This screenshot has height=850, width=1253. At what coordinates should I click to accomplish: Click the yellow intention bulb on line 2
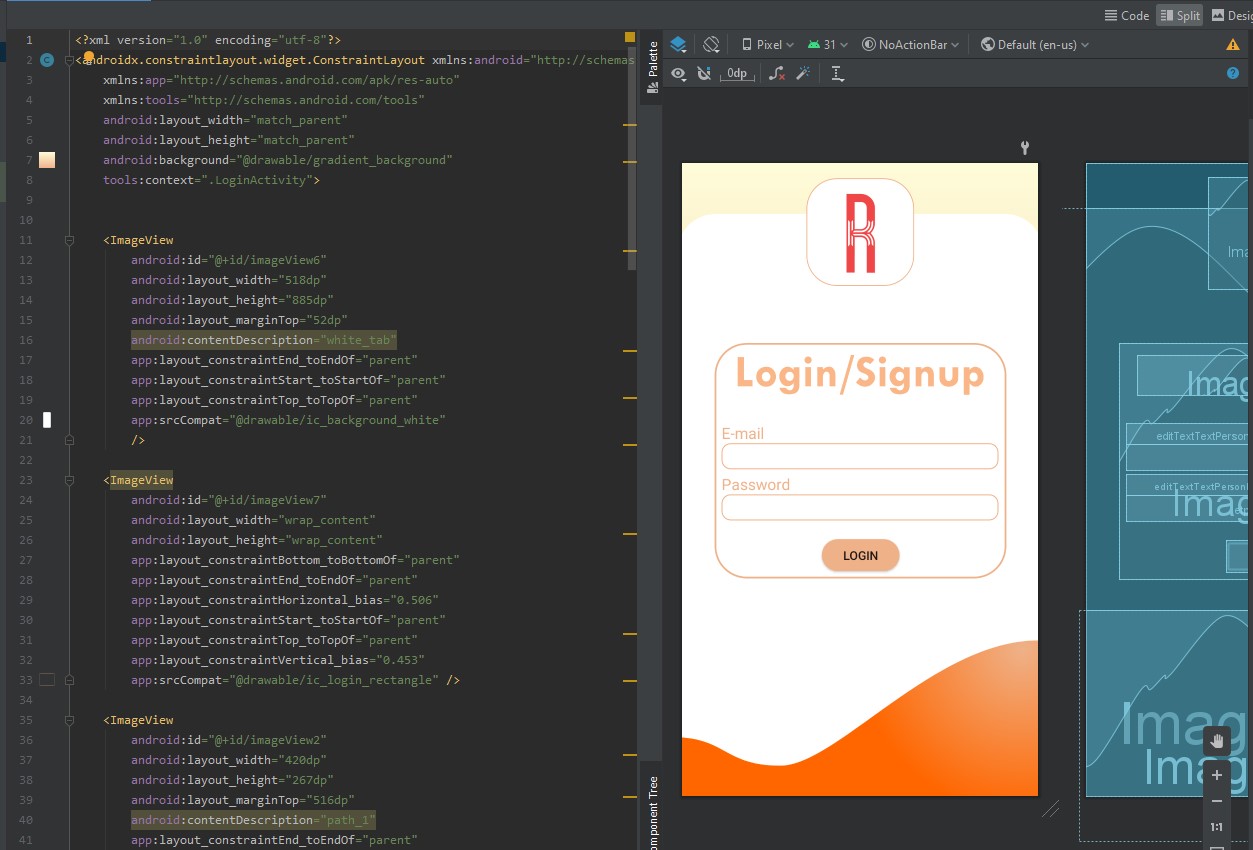[x=88, y=57]
